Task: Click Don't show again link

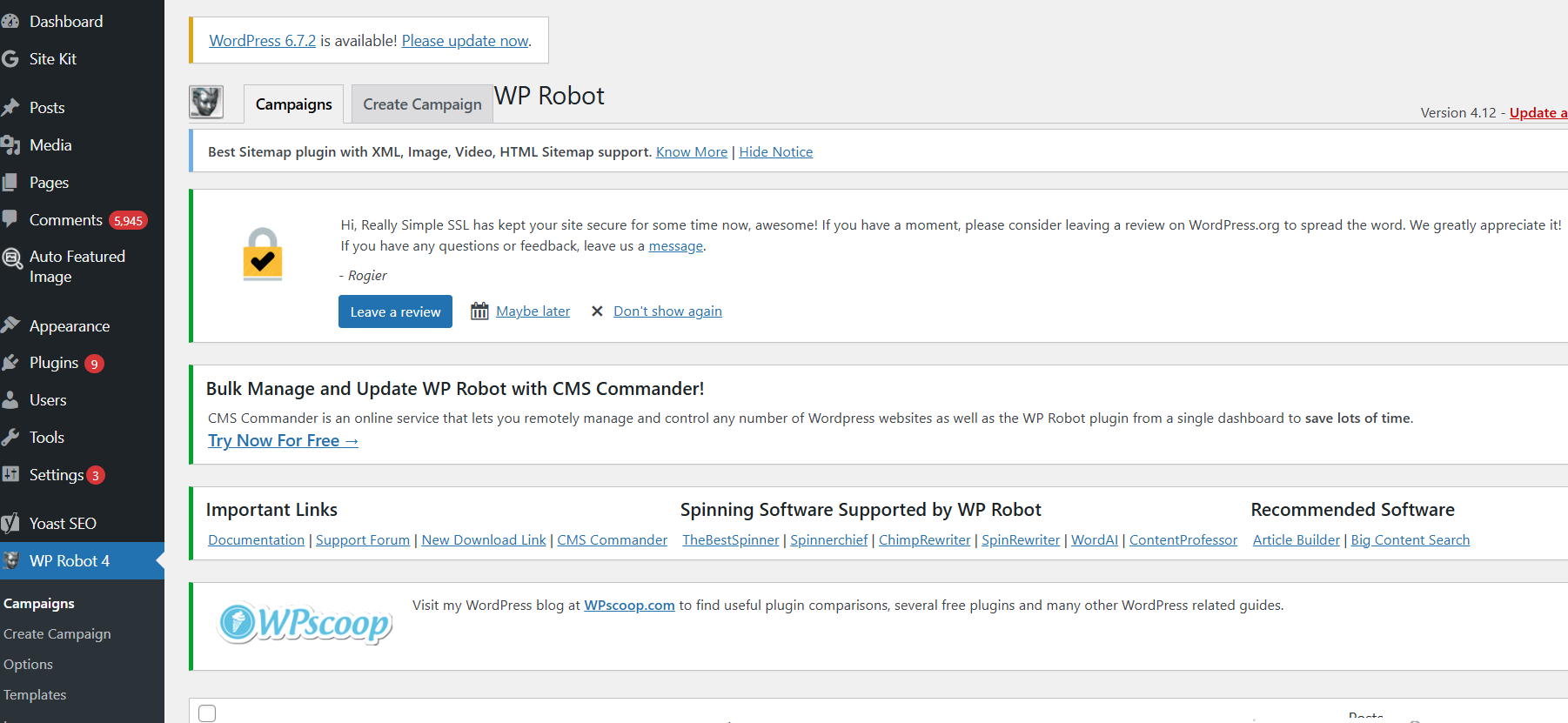Action: coord(667,311)
